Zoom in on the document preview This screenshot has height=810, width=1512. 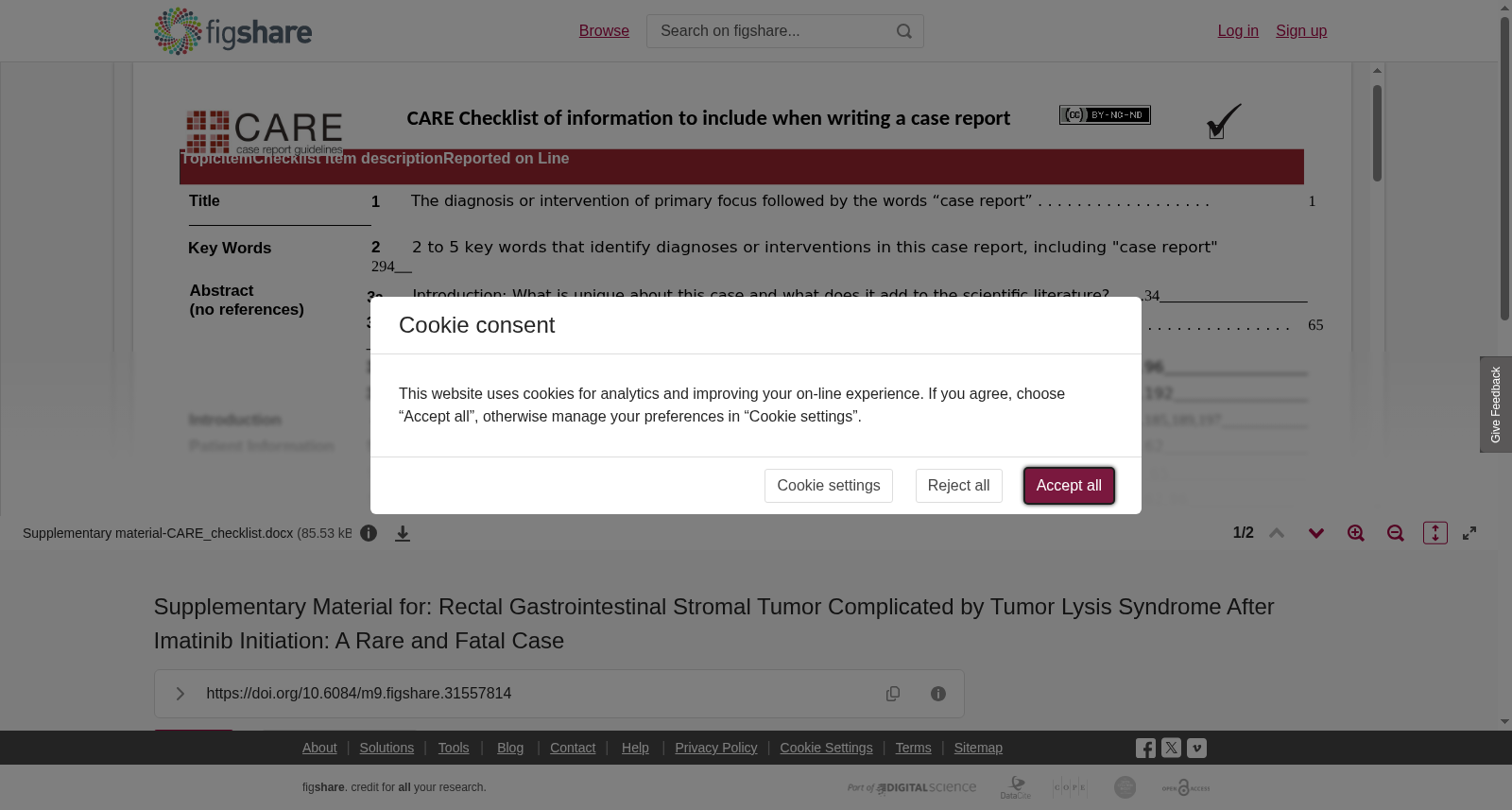click(x=1356, y=533)
